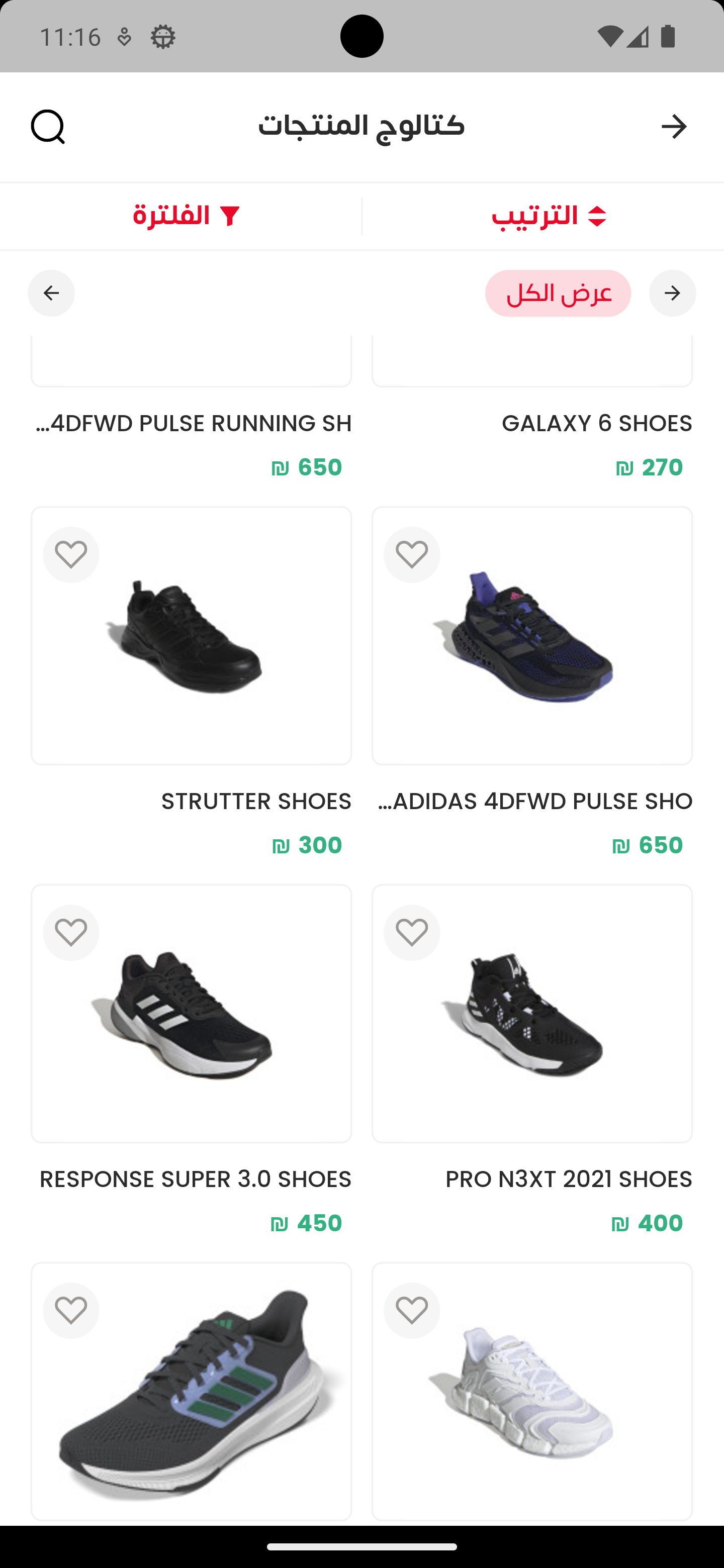
Task: Open Response Super 3.0 Shoes title
Action: coord(195,1180)
